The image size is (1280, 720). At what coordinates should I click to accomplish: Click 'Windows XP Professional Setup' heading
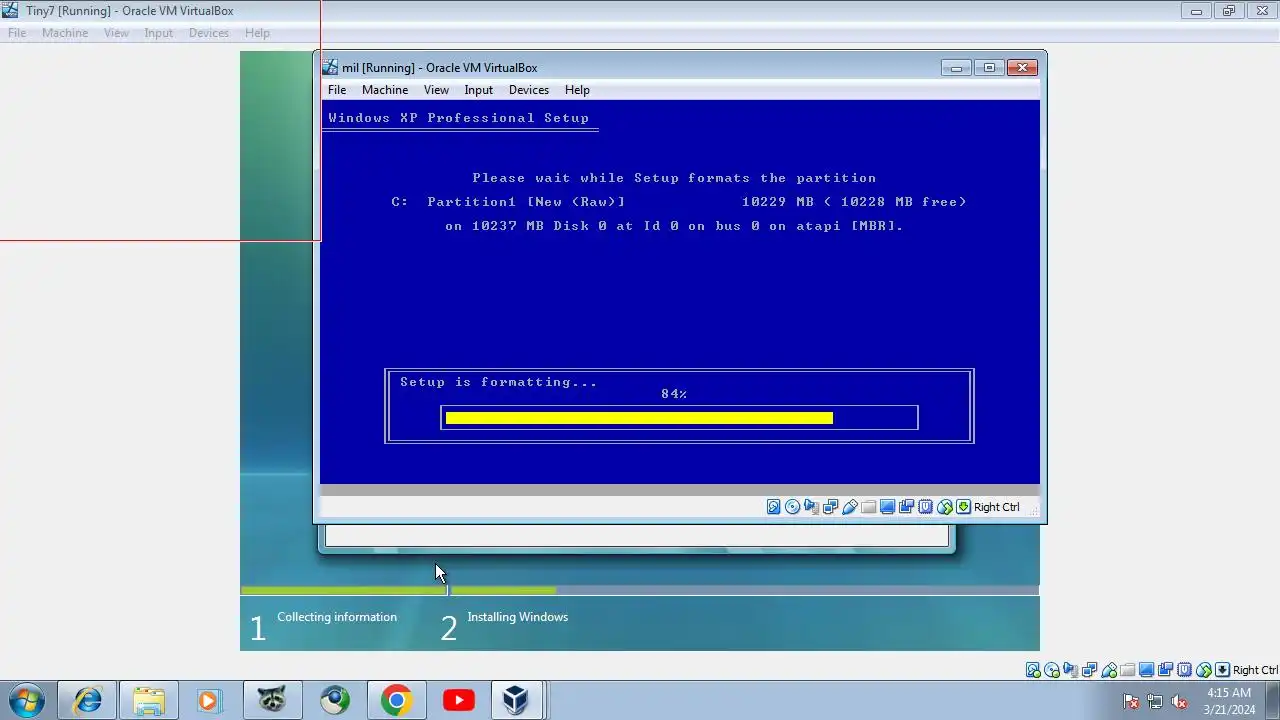point(459,118)
